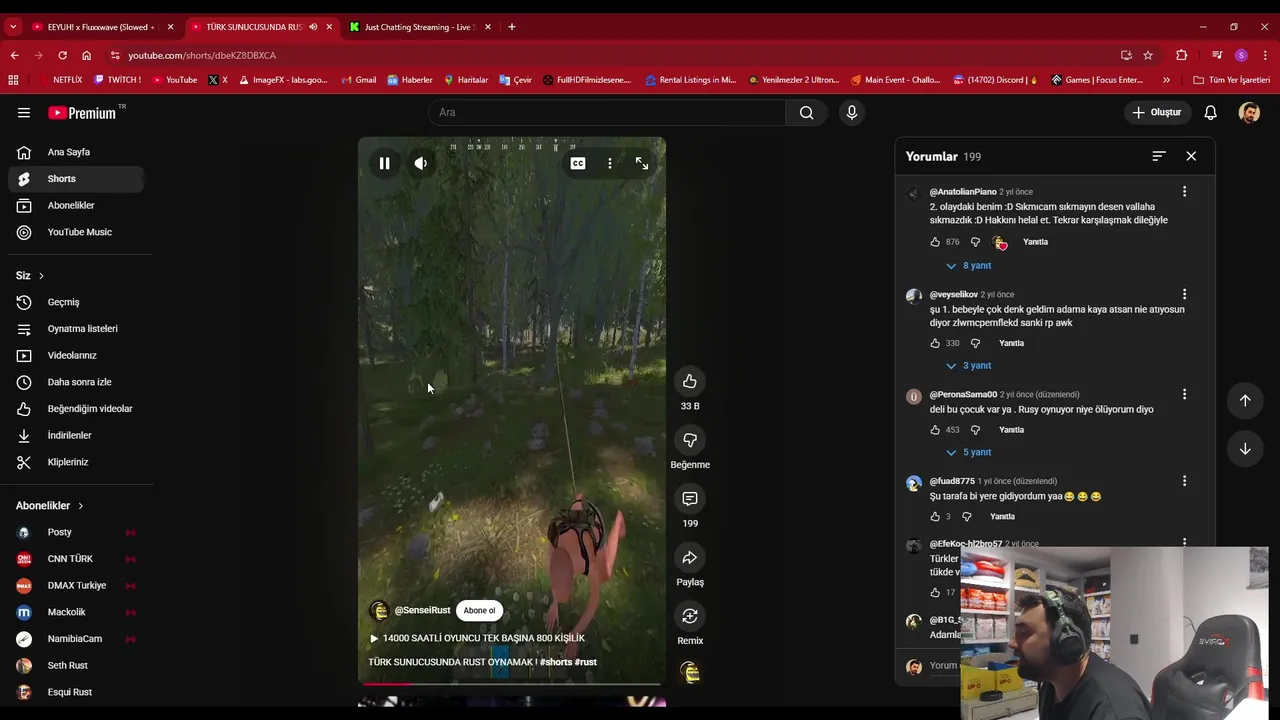Close the Yorumlar comments panel
The height and width of the screenshot is (720, 1280).
(x=1191, y=156)
